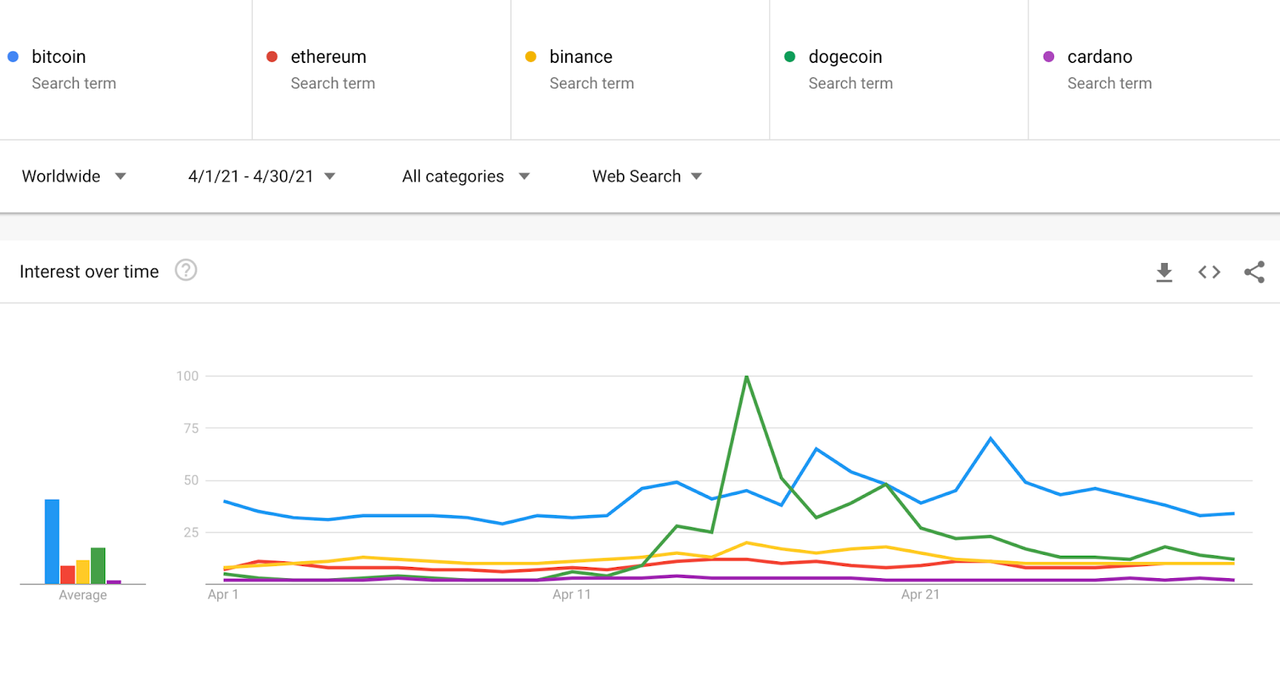Click the Apr 11 axis label
Screen dimensions: 1280x678
pos(571,595)
